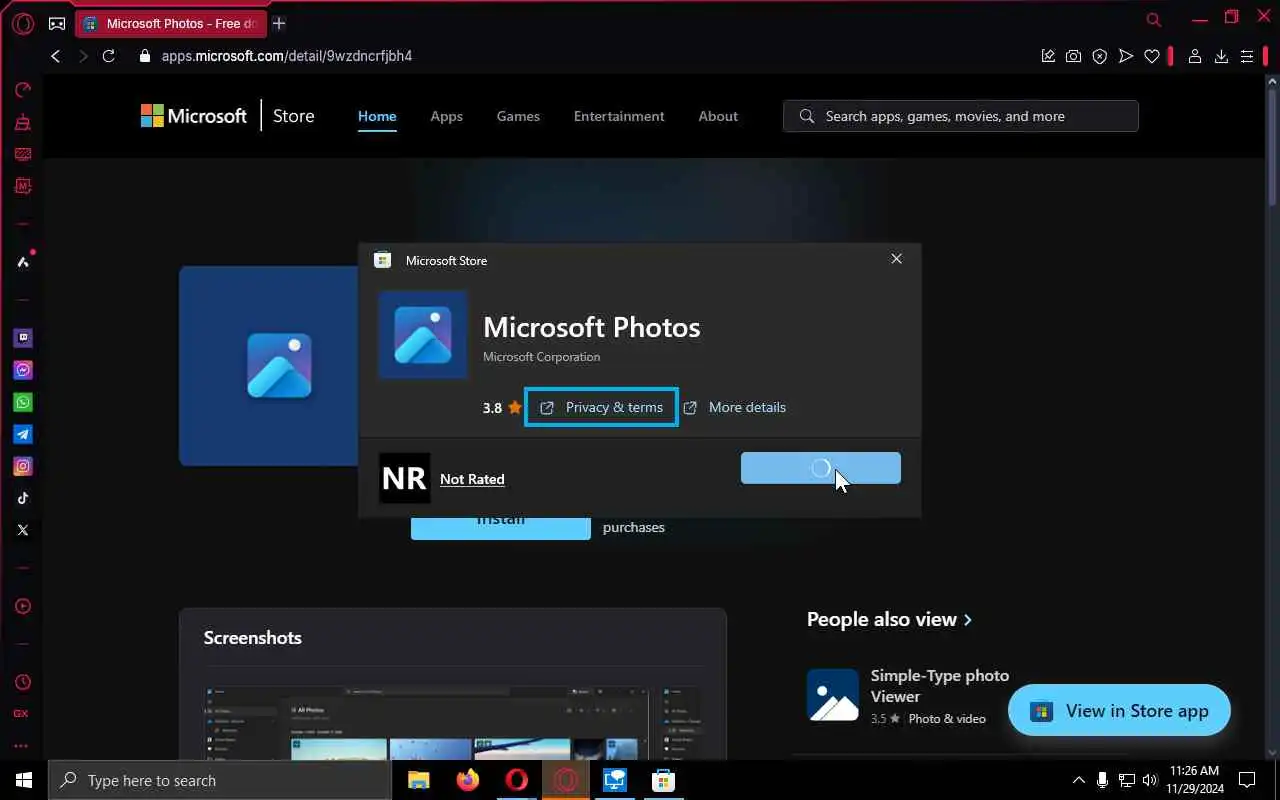Open Instagram in the sidebar
Screen dimensions: 1280x800
(22, 466)
